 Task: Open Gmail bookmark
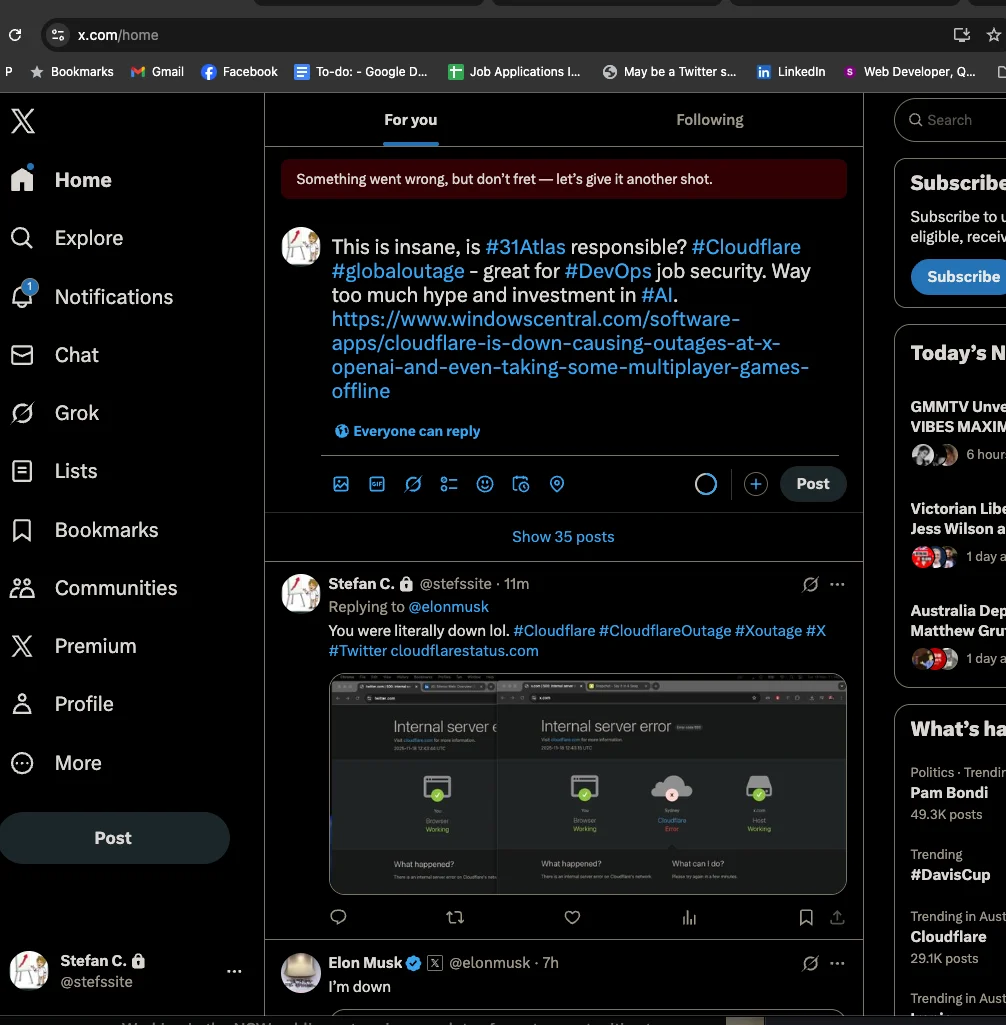pos(158,72)
